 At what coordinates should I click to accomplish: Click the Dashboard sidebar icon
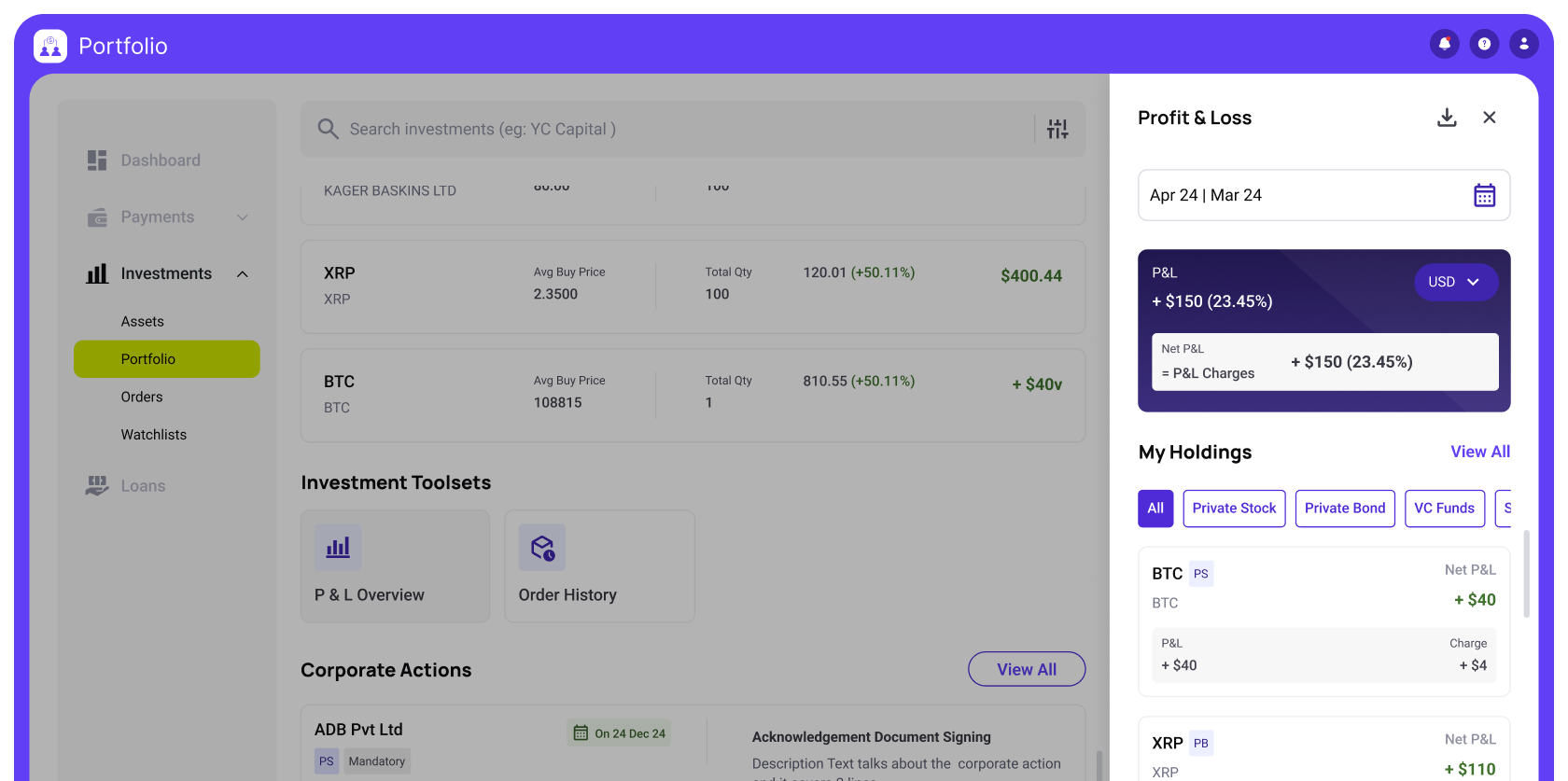tap(97, 160)
